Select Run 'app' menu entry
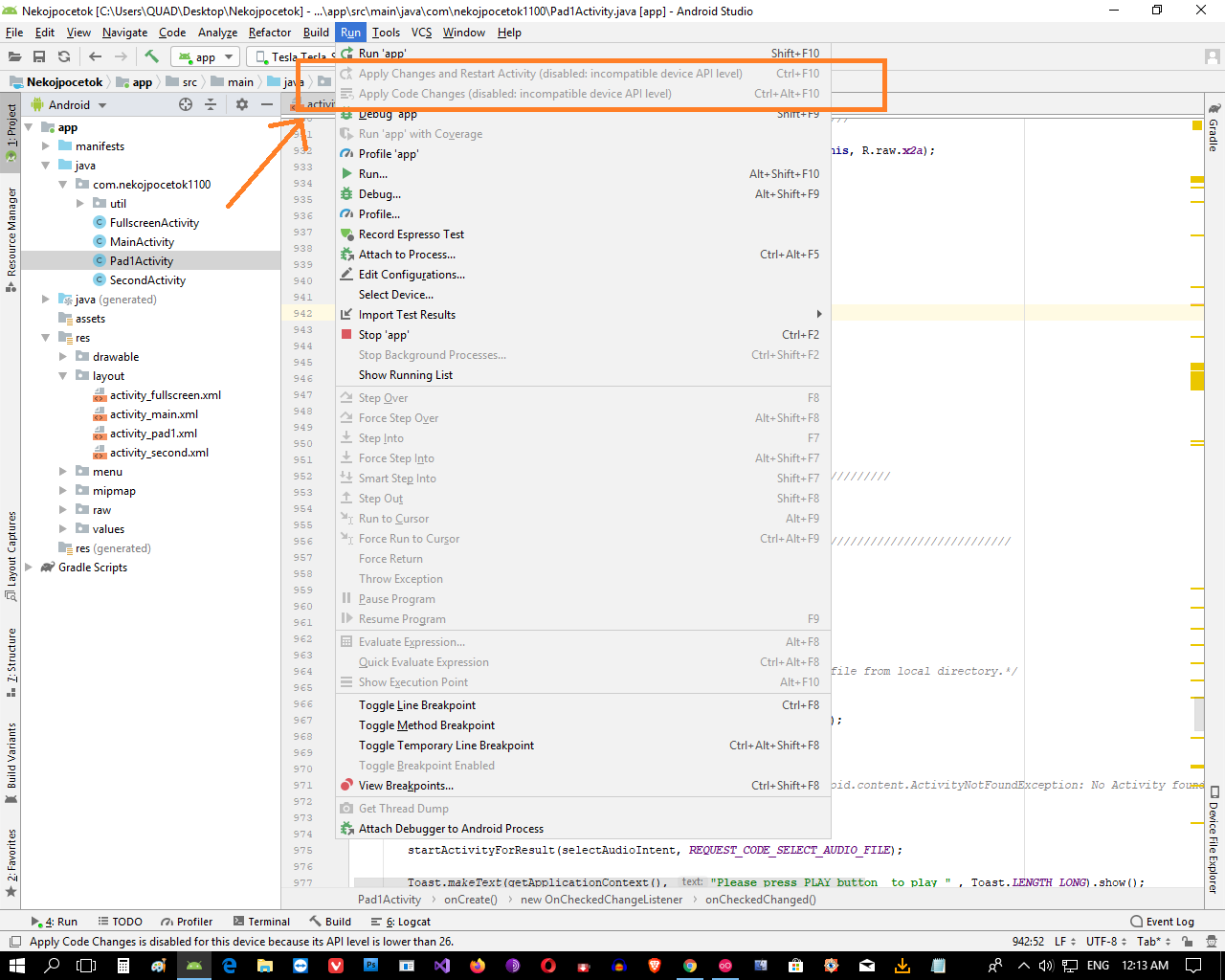Image resolution: width=1225 pixels, height=980 pixels. coord(583,54)
